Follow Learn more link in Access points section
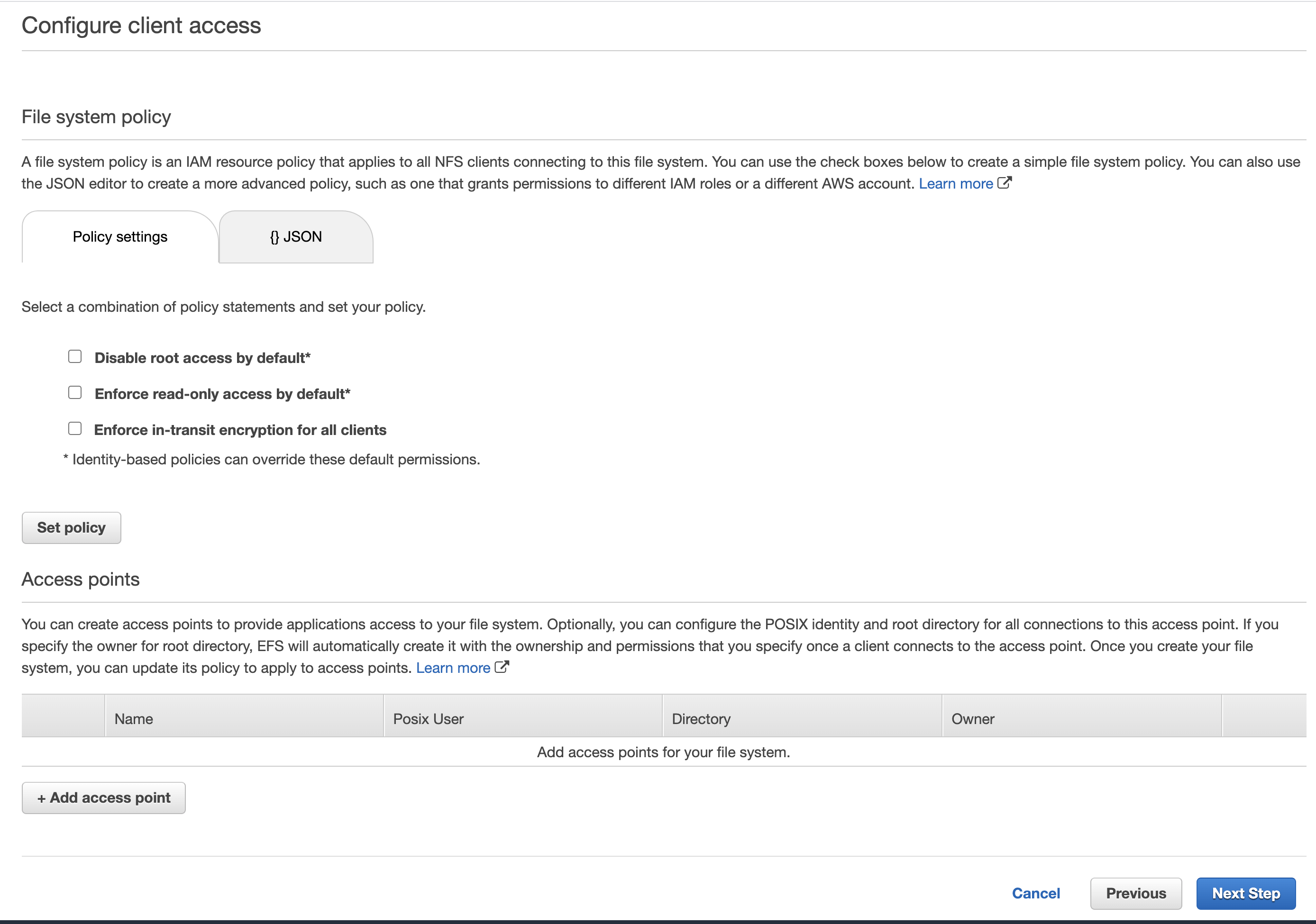 click(453, 668)
